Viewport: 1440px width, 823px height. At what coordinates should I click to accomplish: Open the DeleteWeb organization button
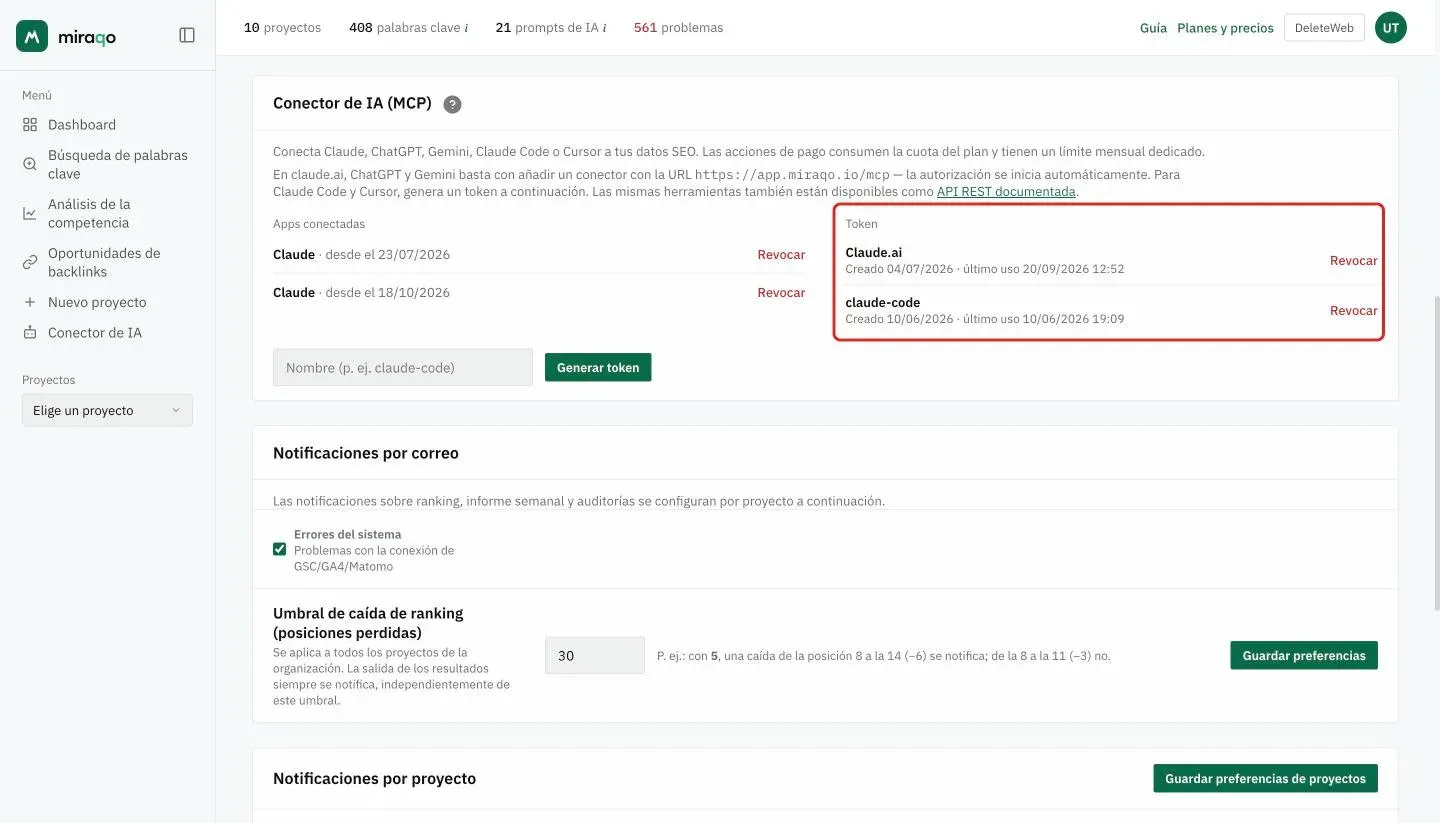pyautogui.click(x=1324, y=28)
